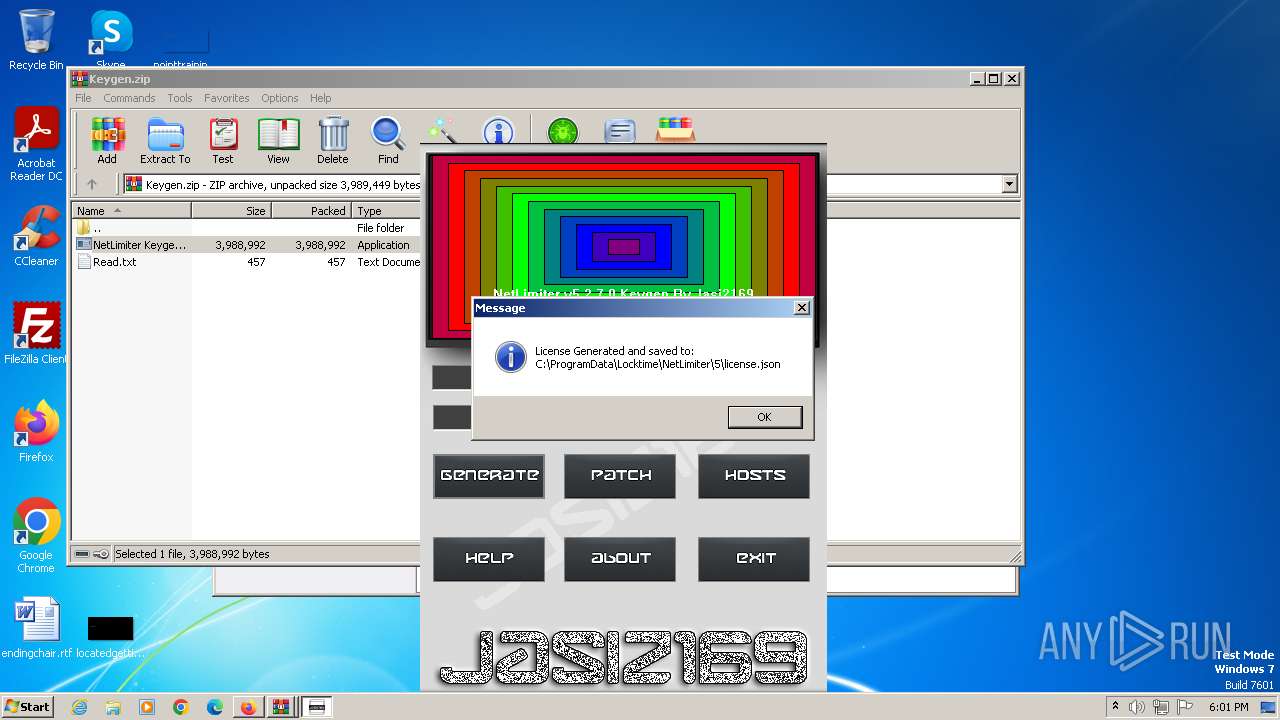Screen dimensions: 1280x720
Task: Open Firefox desktop shortcut
Action: (x=36, y=432)
